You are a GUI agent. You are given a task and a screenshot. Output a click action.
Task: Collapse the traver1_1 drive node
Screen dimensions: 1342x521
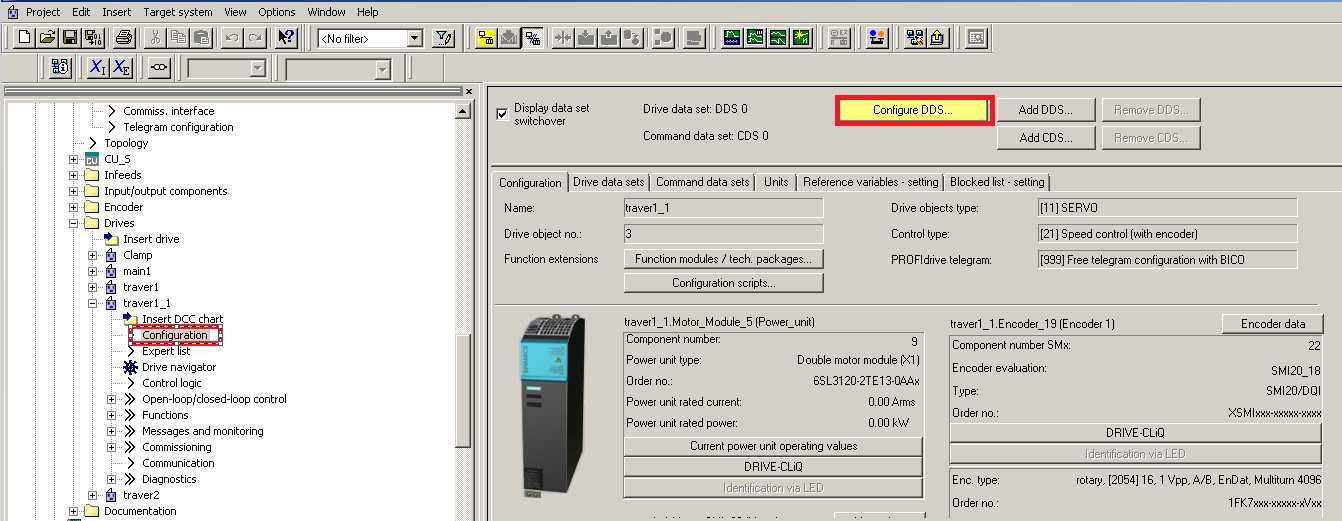(x=92, y=303)
